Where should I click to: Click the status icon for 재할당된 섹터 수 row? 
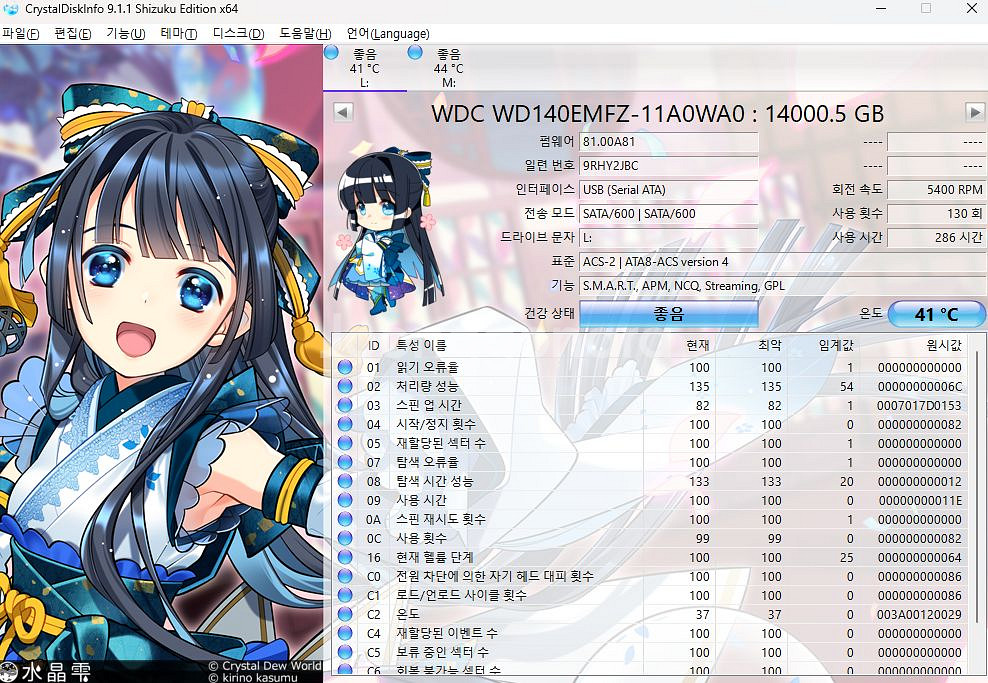(345, 443)
